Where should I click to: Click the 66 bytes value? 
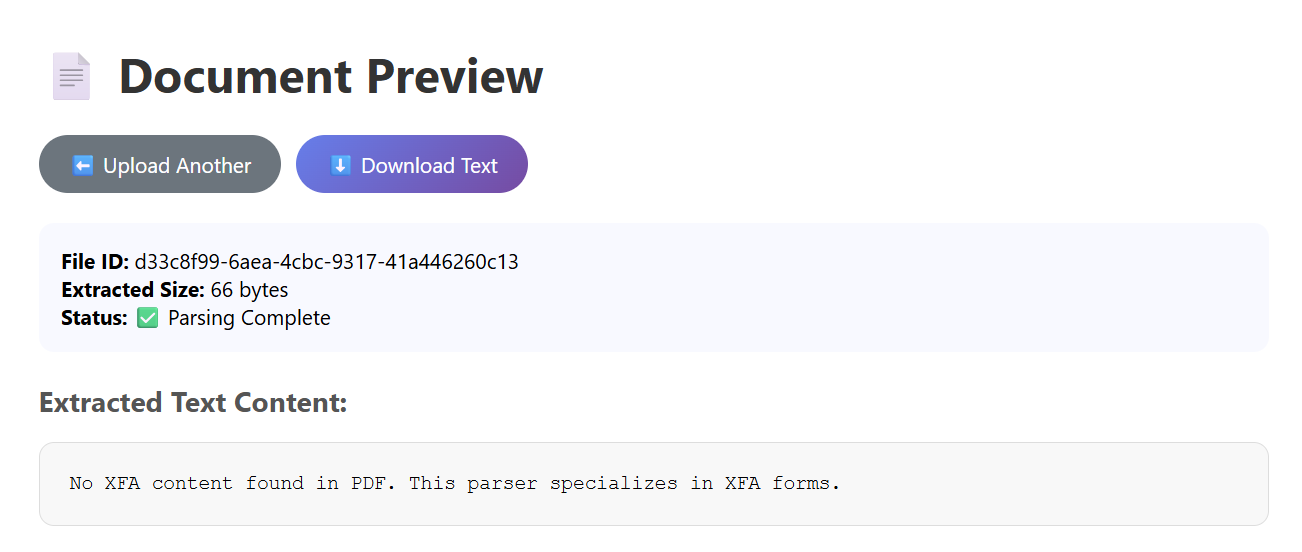tap(249, 290)
